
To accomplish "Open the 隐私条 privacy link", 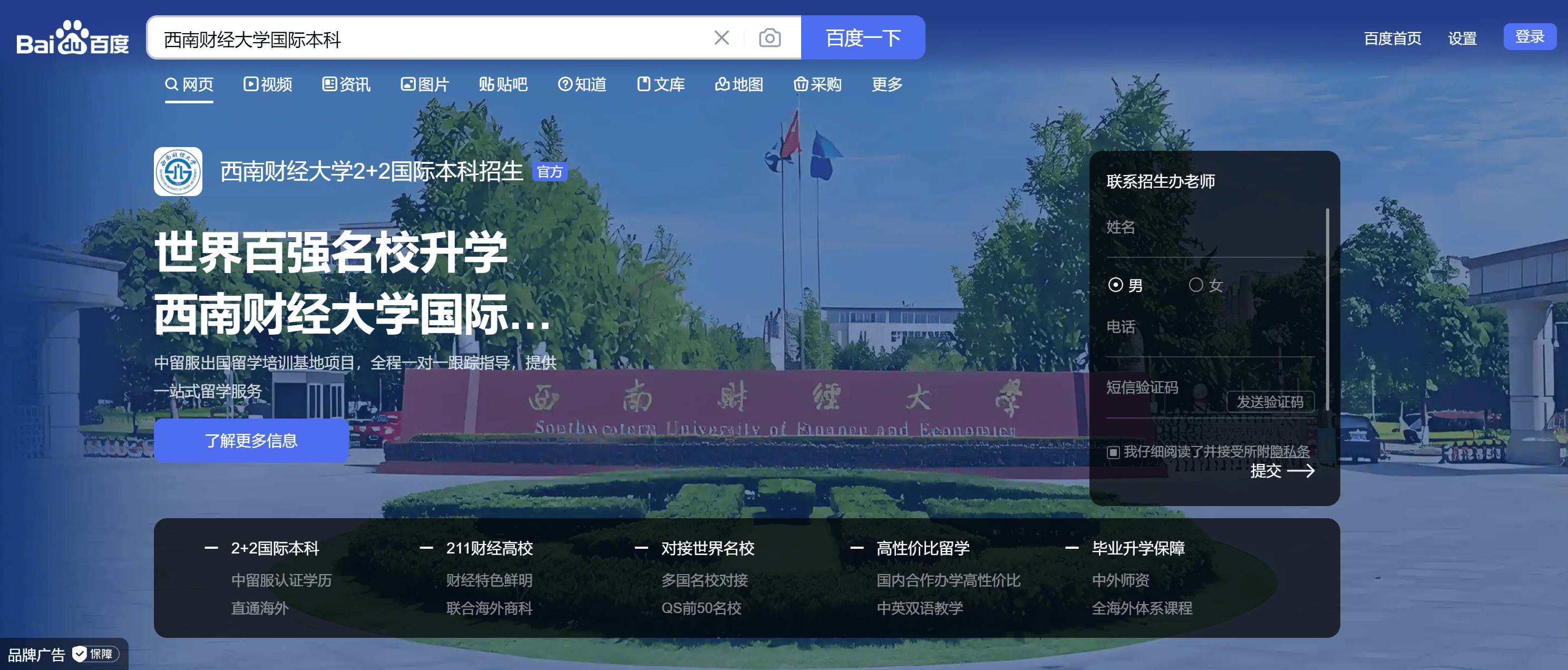I will tap(1290, 452).
